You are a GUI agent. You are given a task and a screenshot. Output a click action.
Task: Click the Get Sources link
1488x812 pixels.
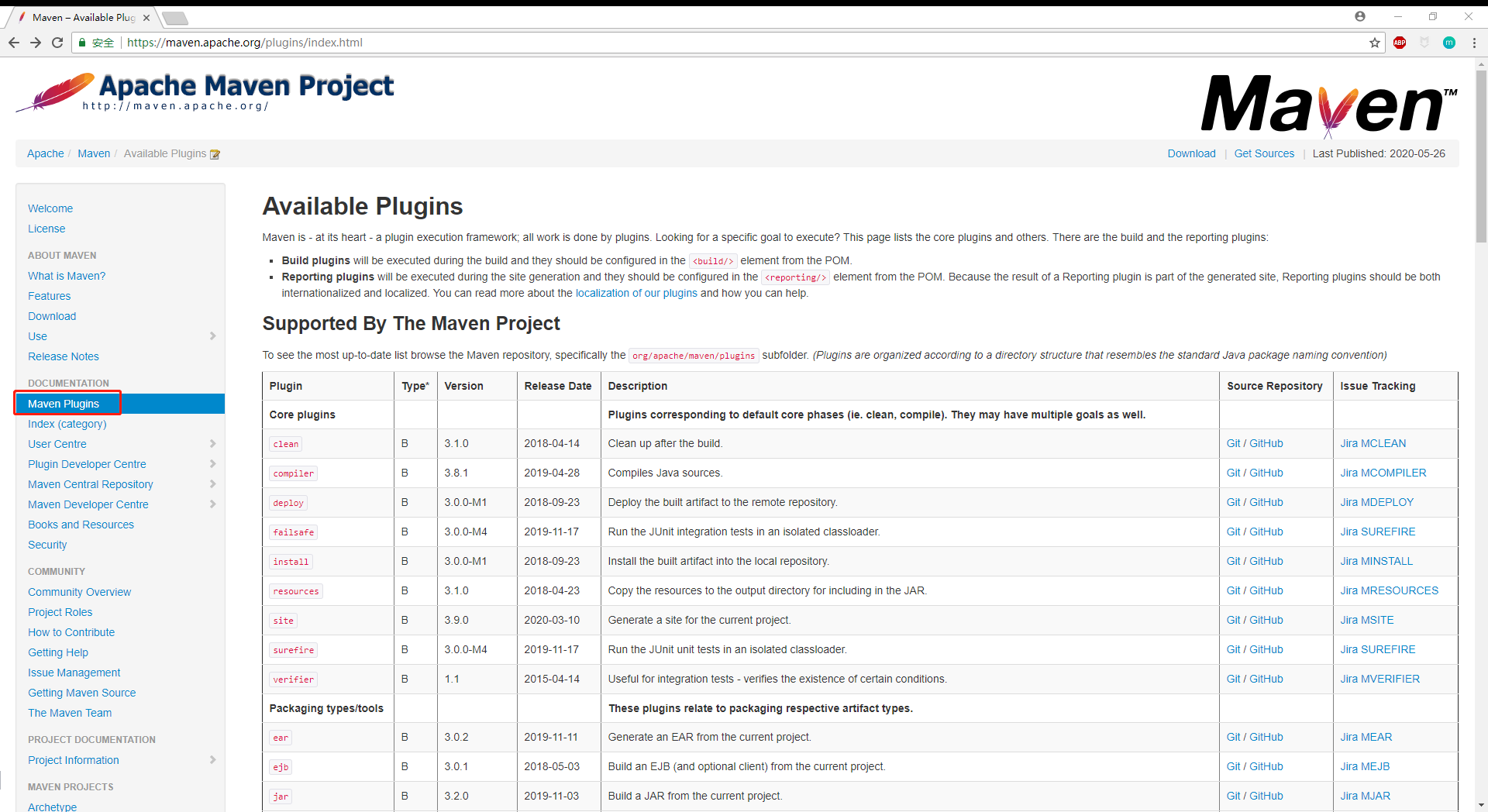tap(1264, 153)
